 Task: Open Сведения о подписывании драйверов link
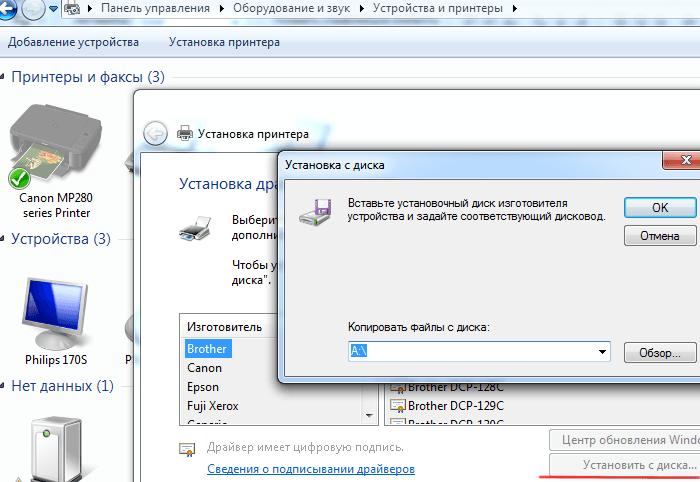point(311,469)
